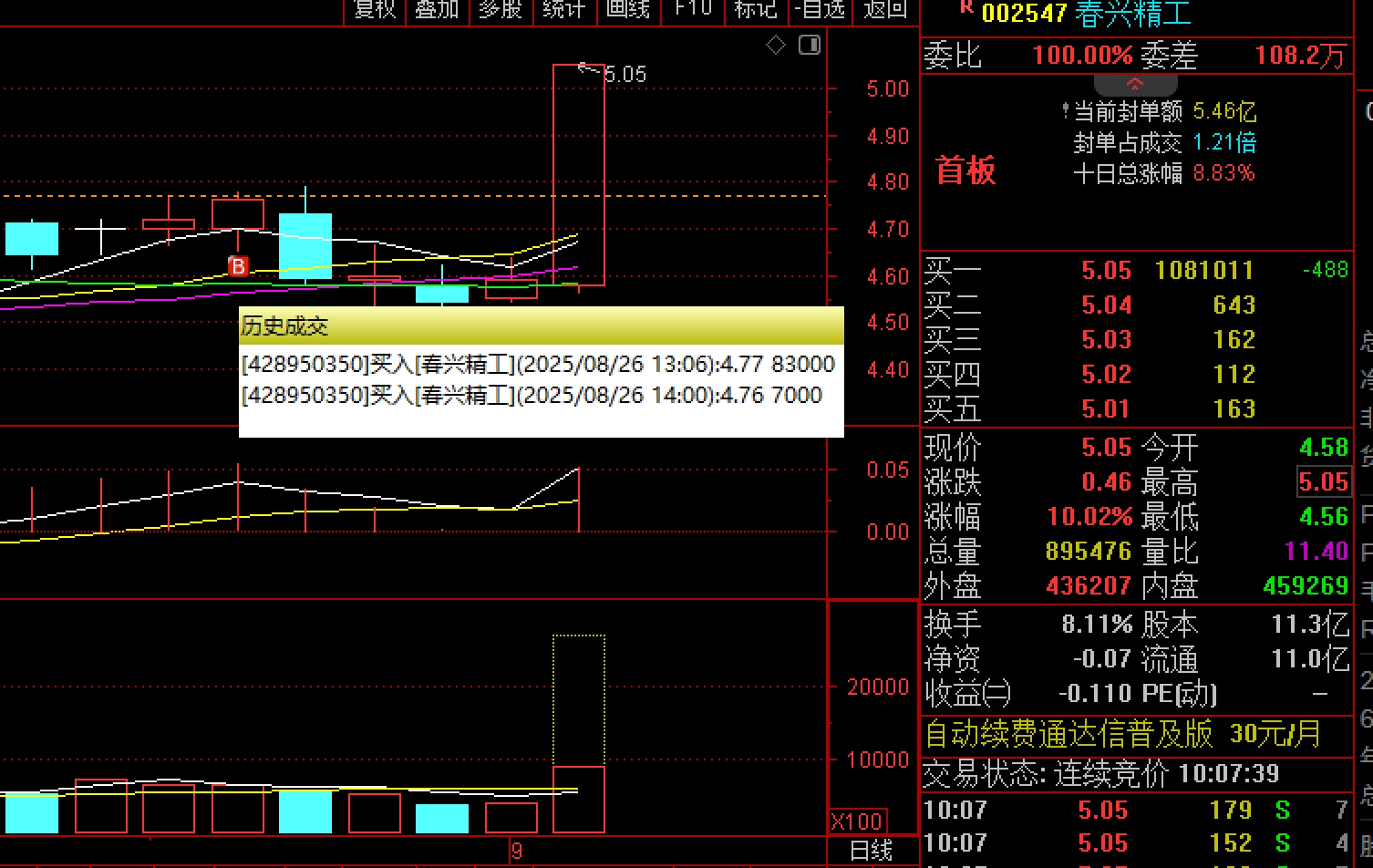Click the 返回 back button
This screenshot has width=1373, height=868.
coord(885,9)
